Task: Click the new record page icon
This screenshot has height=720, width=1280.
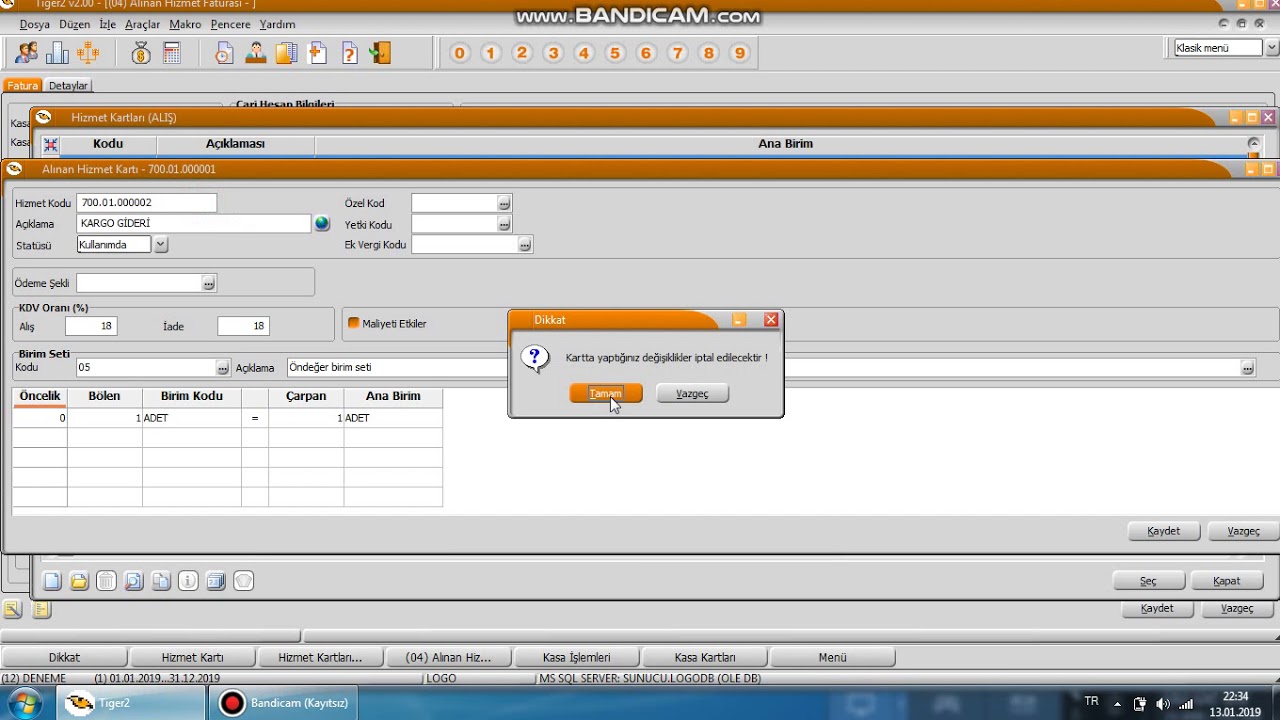Action: [52, 581]
